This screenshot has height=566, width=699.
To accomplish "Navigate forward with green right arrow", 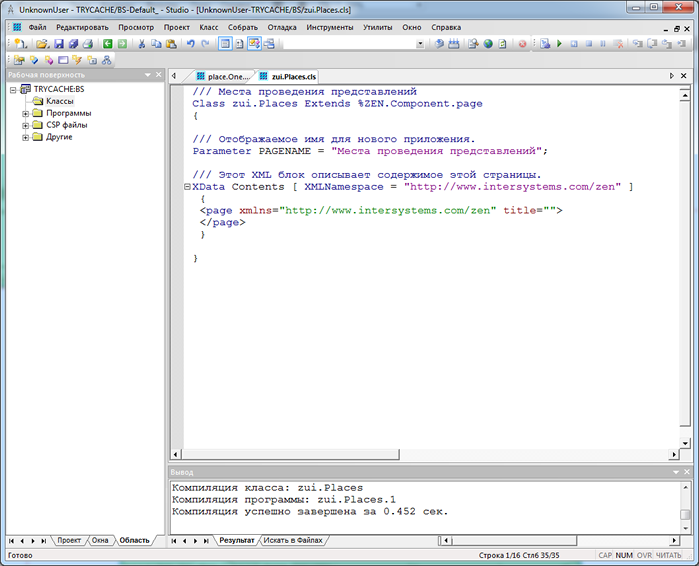I will pos(122,44).
